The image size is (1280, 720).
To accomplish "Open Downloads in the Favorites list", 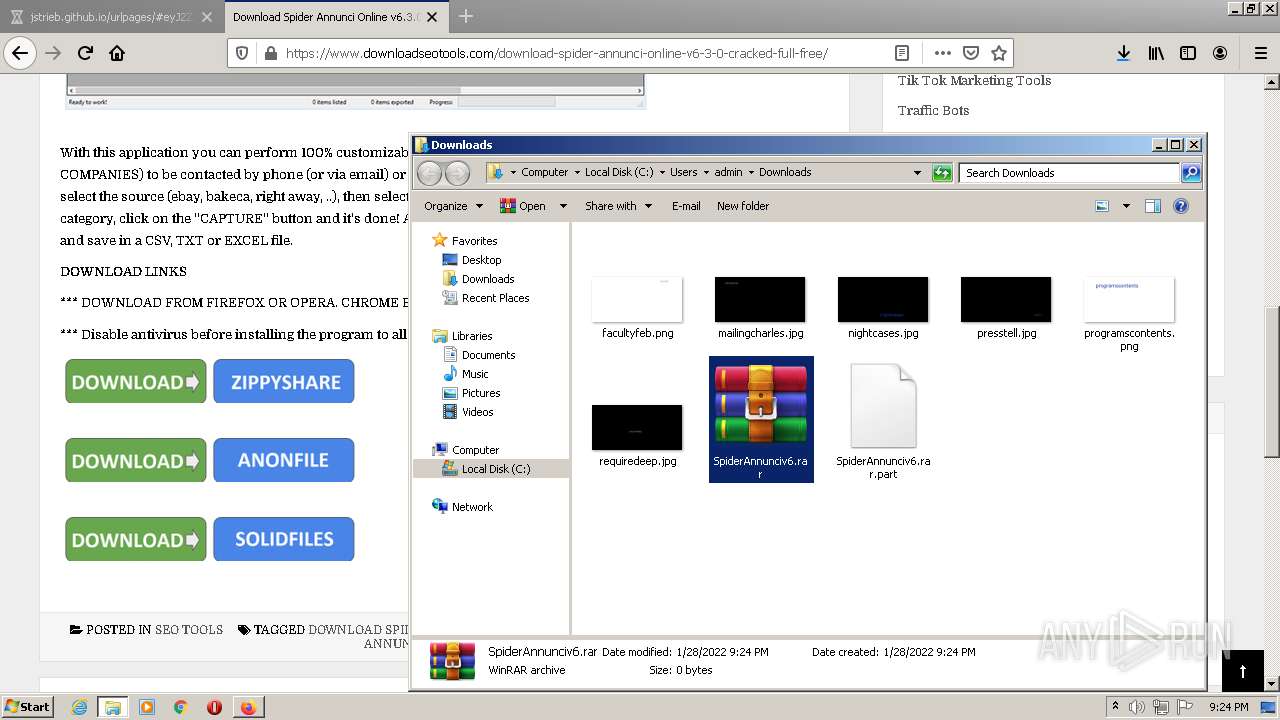I will 488,279.
